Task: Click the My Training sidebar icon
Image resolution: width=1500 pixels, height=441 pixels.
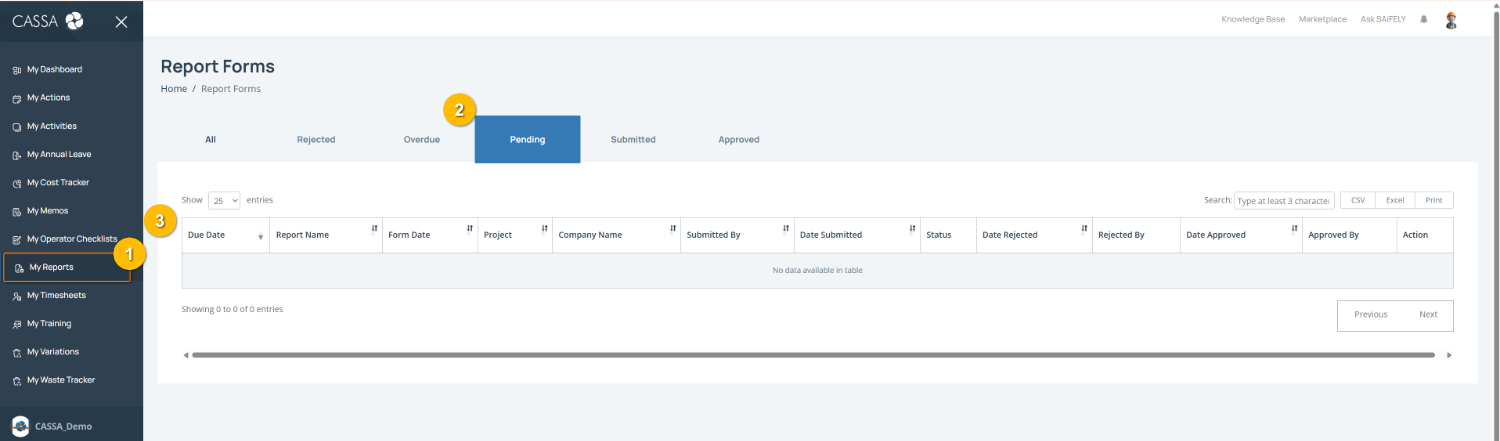Action: [x=16, y=324]
